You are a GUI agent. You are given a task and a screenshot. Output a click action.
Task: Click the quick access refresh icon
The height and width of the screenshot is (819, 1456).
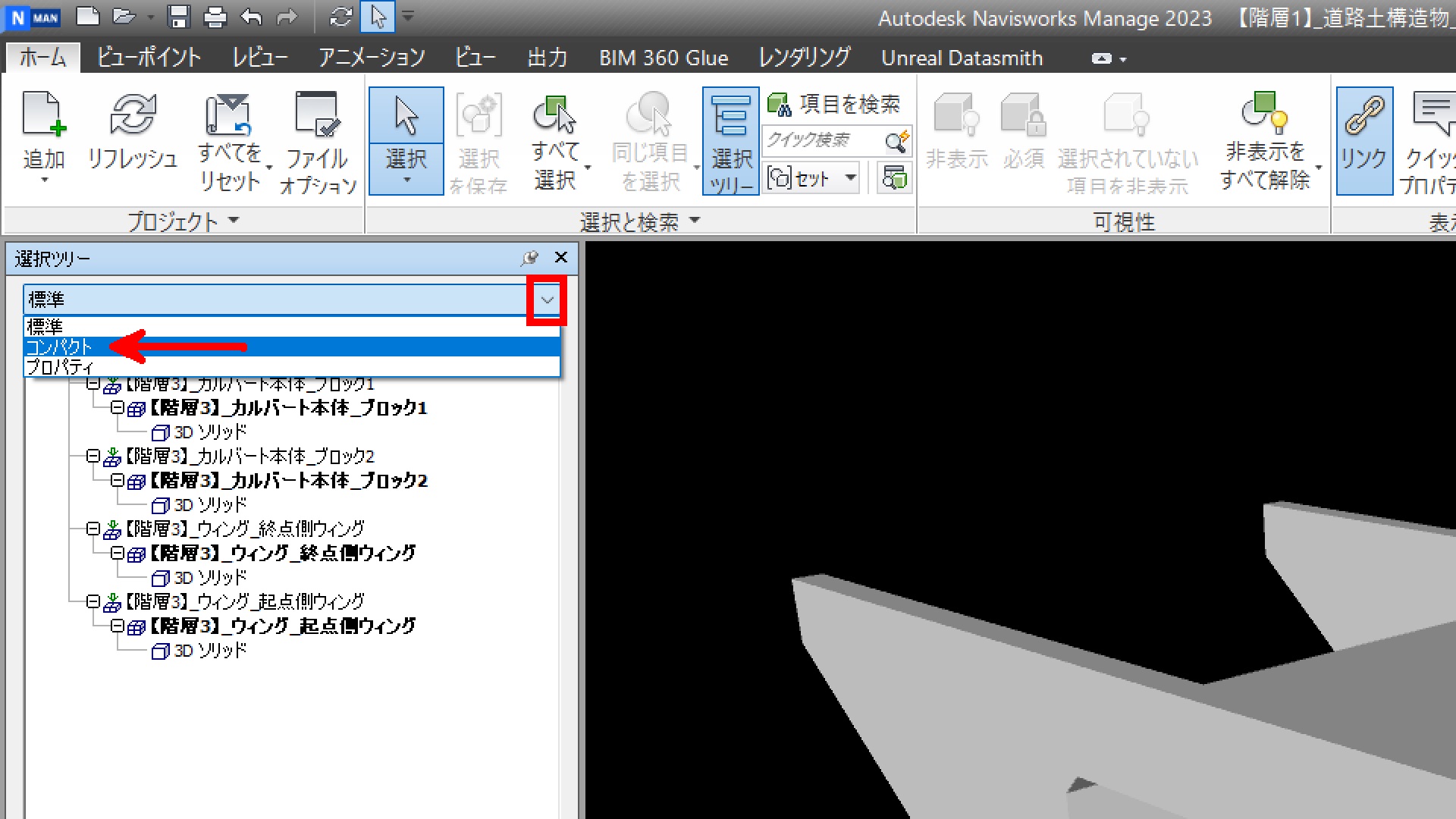pos(341,17)
